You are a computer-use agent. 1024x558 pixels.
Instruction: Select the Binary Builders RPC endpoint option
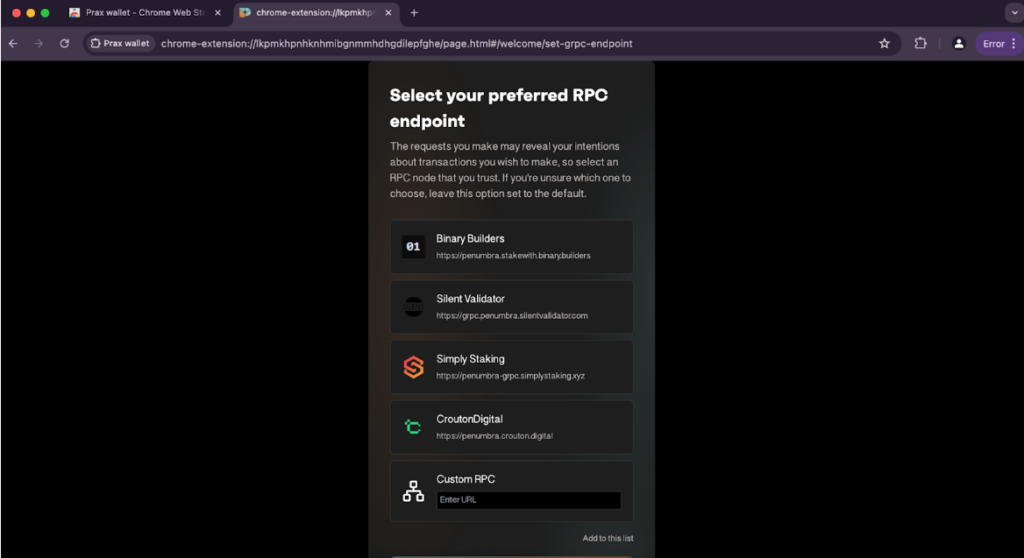click(511, 247)
